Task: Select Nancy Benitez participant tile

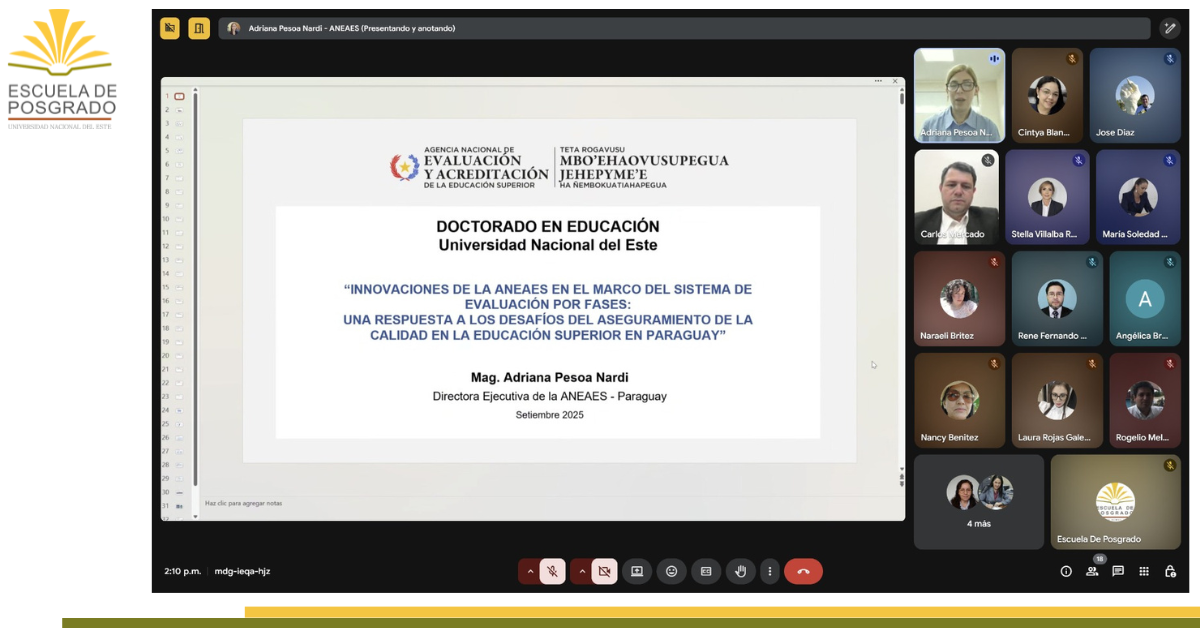Action: pyautogui.click(x=959, y=400)
